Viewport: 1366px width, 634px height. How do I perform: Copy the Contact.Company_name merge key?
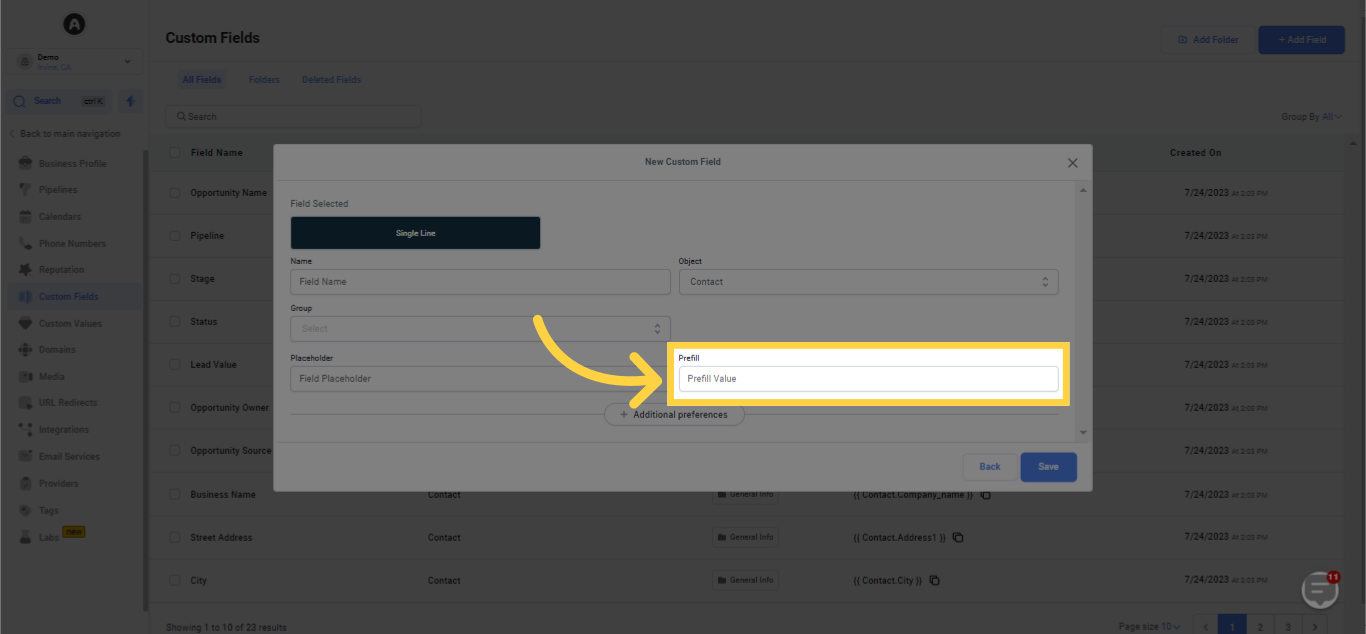click(x=985, y=495)
